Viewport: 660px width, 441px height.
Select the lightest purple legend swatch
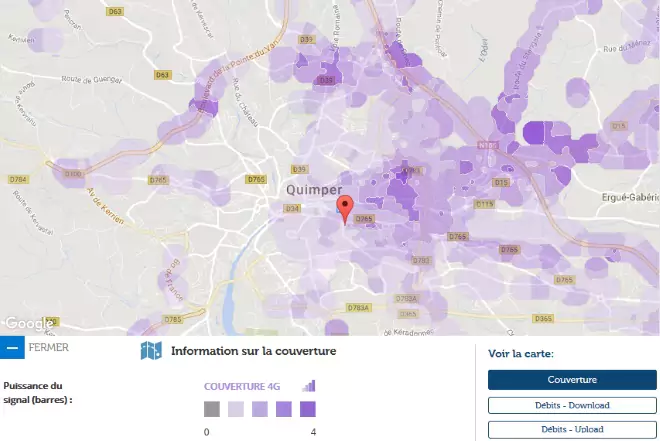235,409
